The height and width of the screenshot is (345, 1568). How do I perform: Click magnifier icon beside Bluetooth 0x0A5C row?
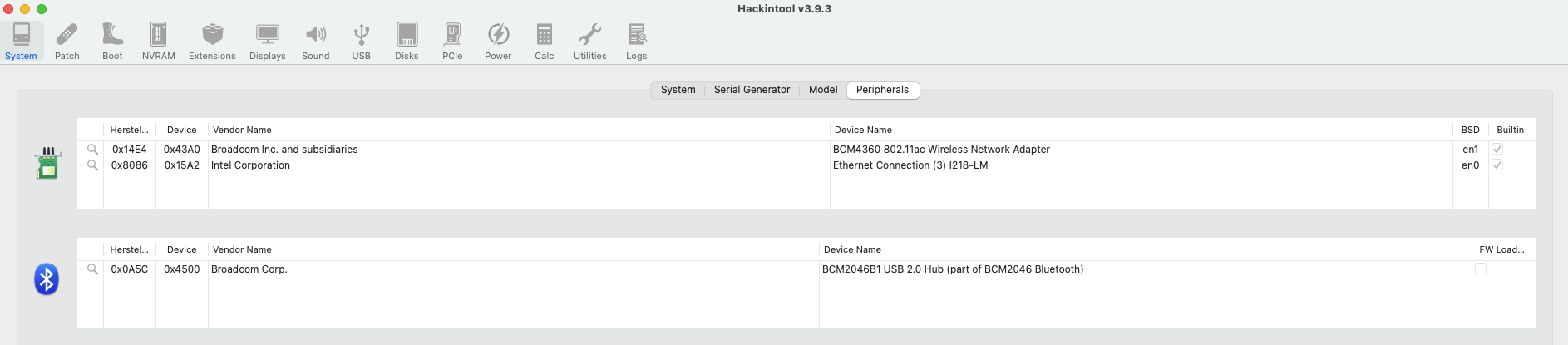(92, 269)
